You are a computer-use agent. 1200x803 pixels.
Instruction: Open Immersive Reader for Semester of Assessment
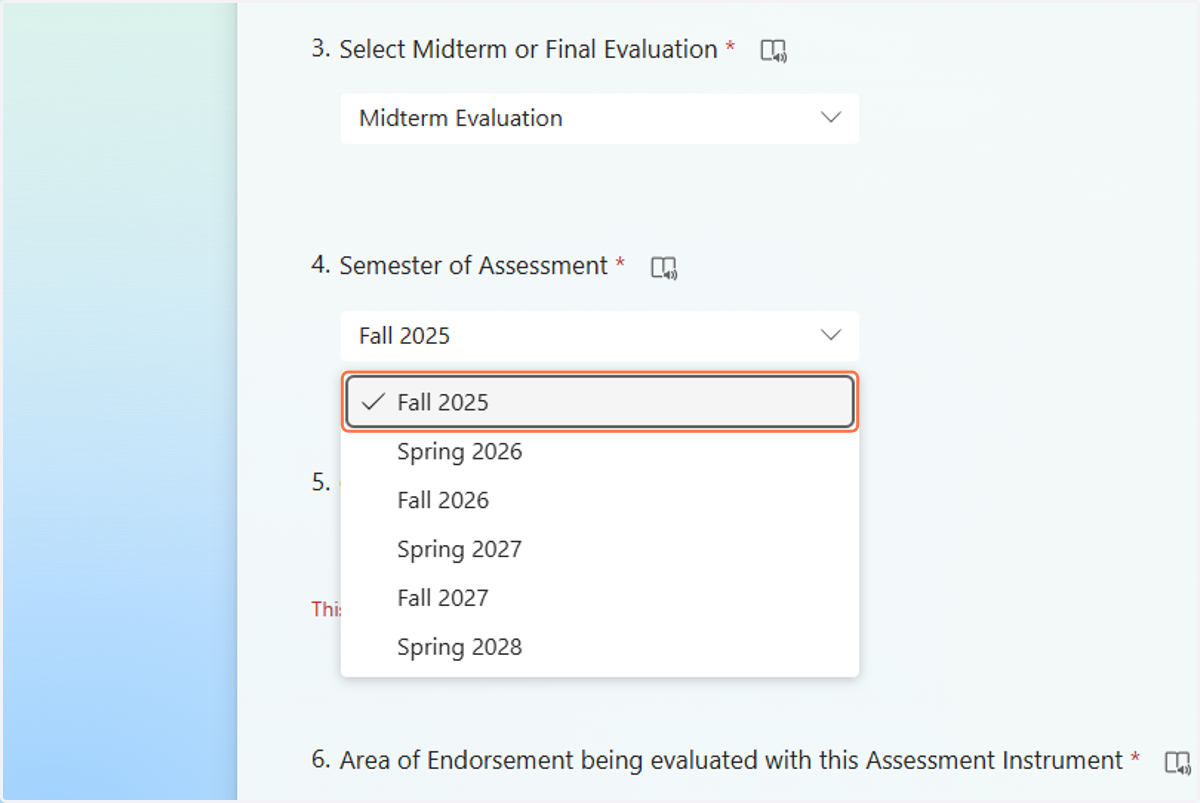pyautogui.click(x=664, y=268)
